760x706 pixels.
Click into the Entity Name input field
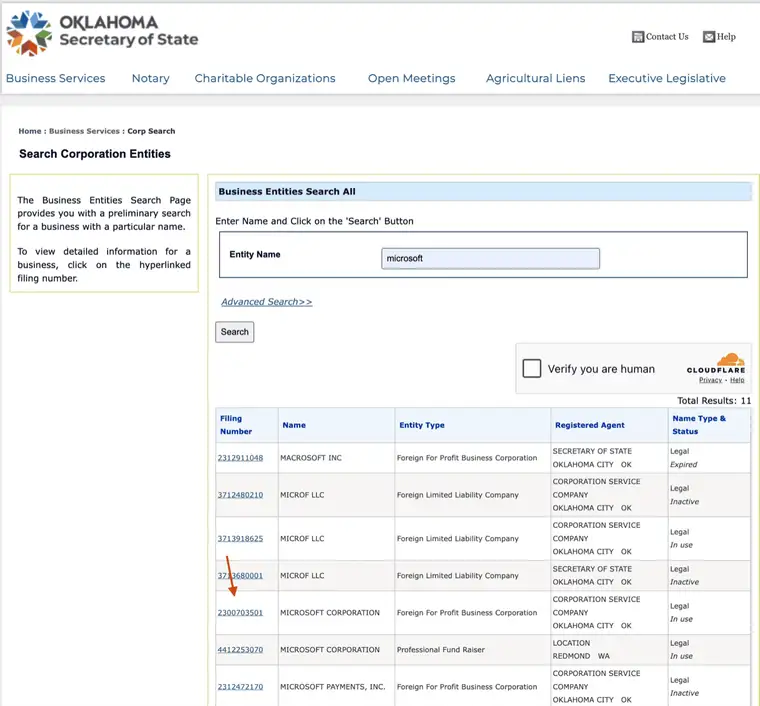490,258
